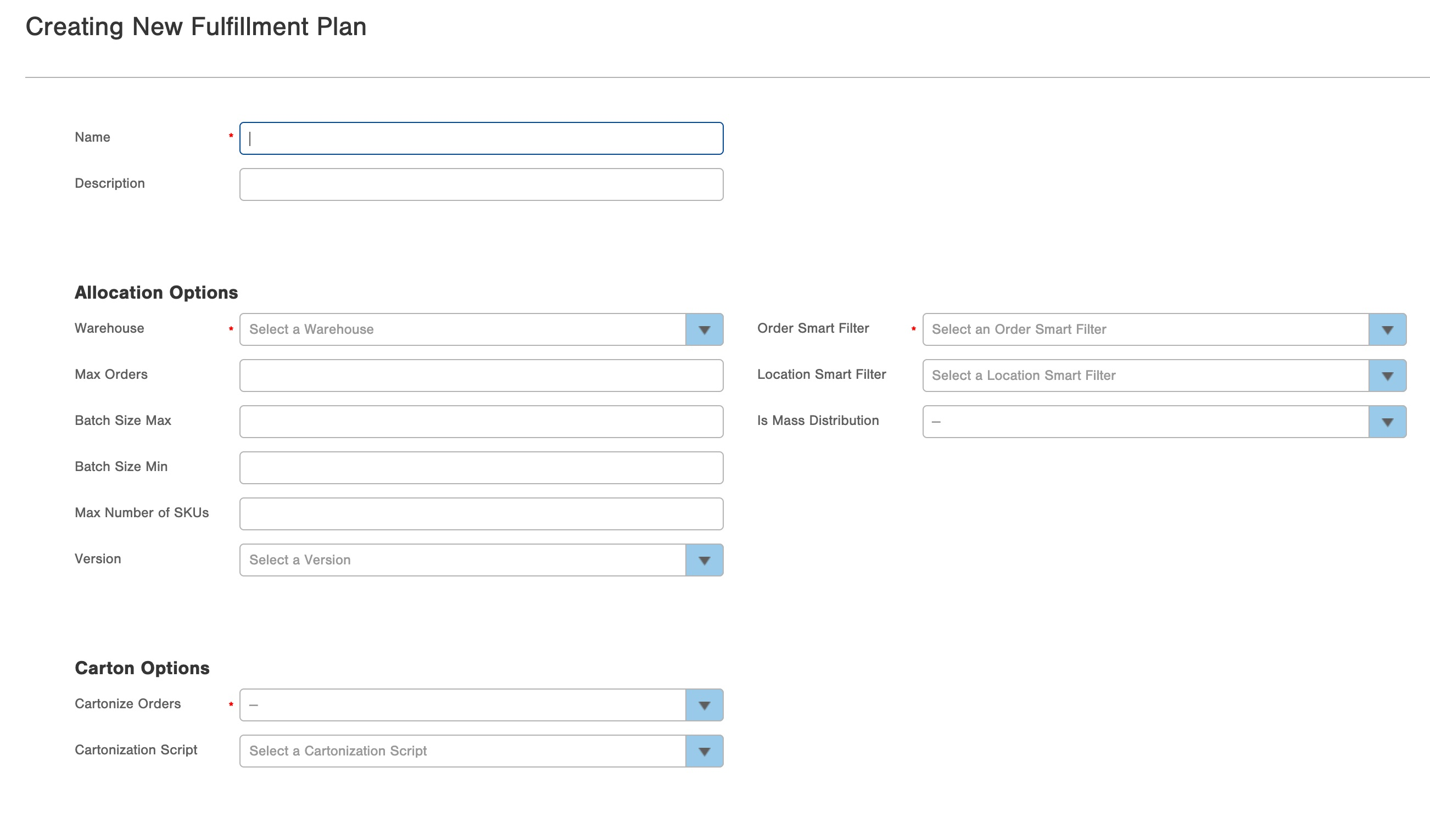Open the Warehouse dropdown arrow
This screenshot has width=1430, height=840.
pyautogui.click(x=703, y=329)
